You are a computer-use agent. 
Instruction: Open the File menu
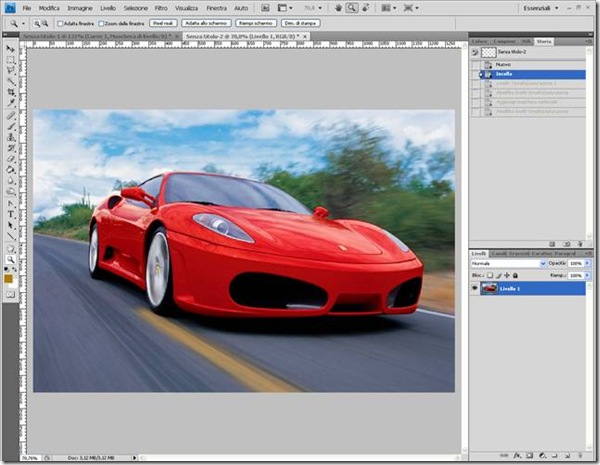point(26,8)
